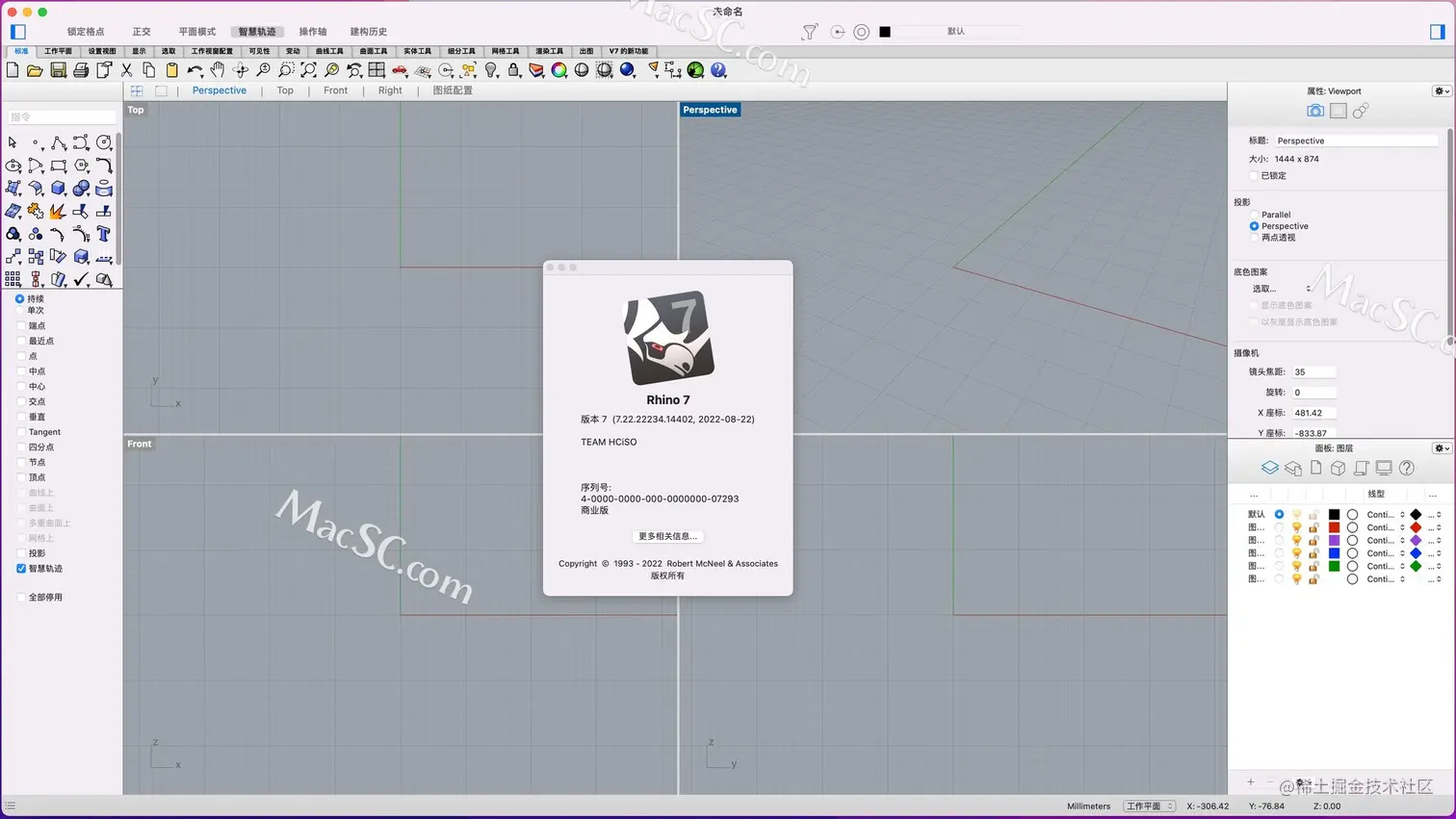Click the Explode burst icon in toolbox
Screen dimensions: 1456x819
(58, 211)
